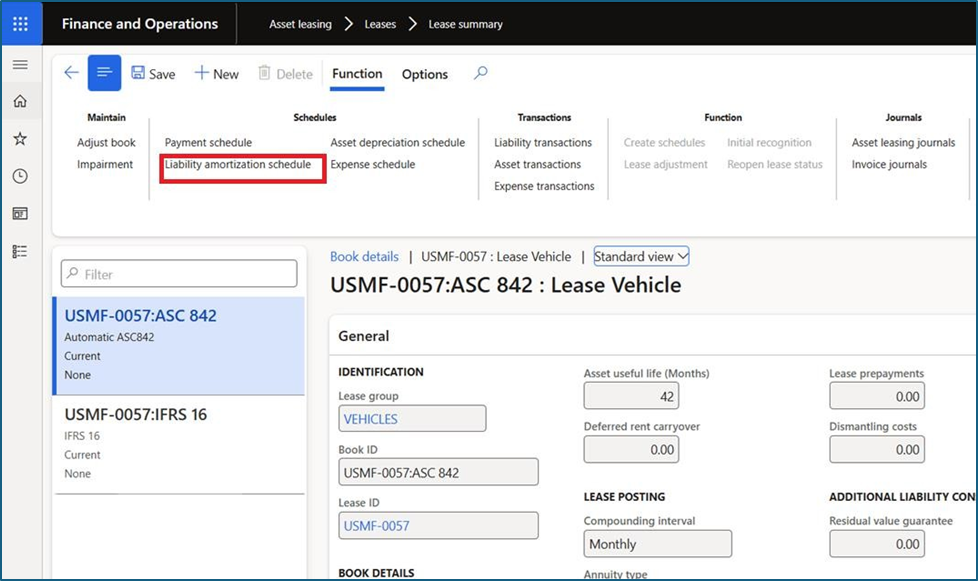Go to Home in sidebar
The height and width of the screenshot is (581, 978).
20,102
